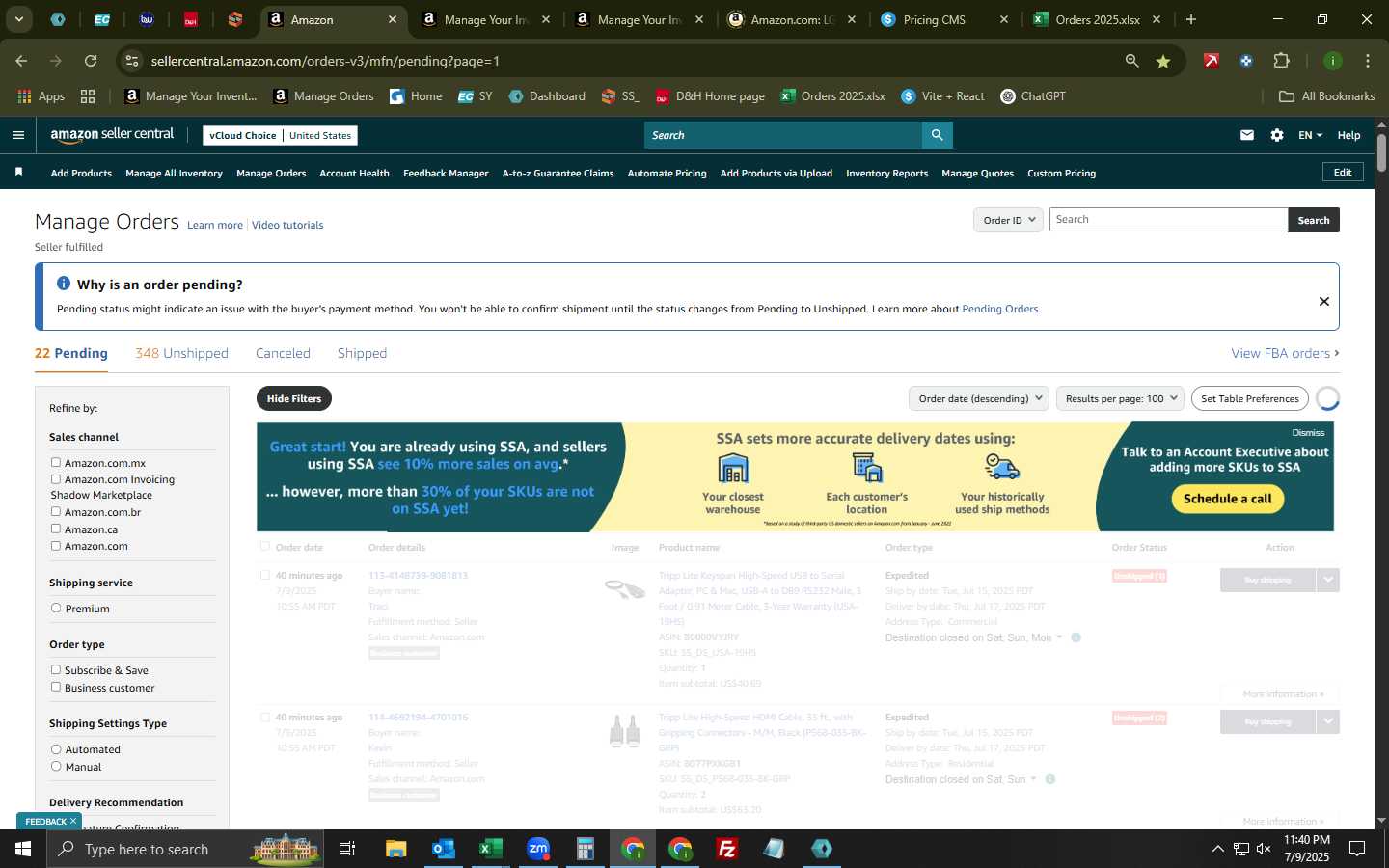Select Automated shipping settings type
Screen dimensions: 1389x868
point(56,748)
